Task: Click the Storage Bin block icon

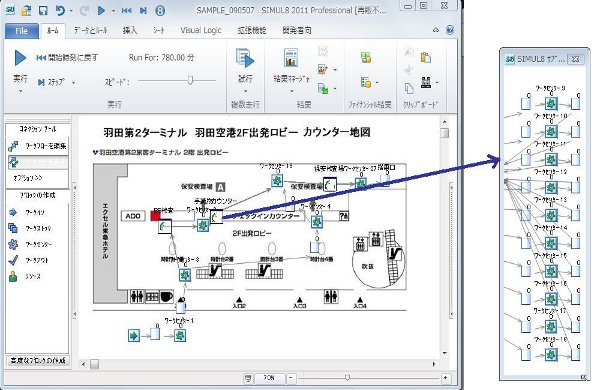Action: 13,228
